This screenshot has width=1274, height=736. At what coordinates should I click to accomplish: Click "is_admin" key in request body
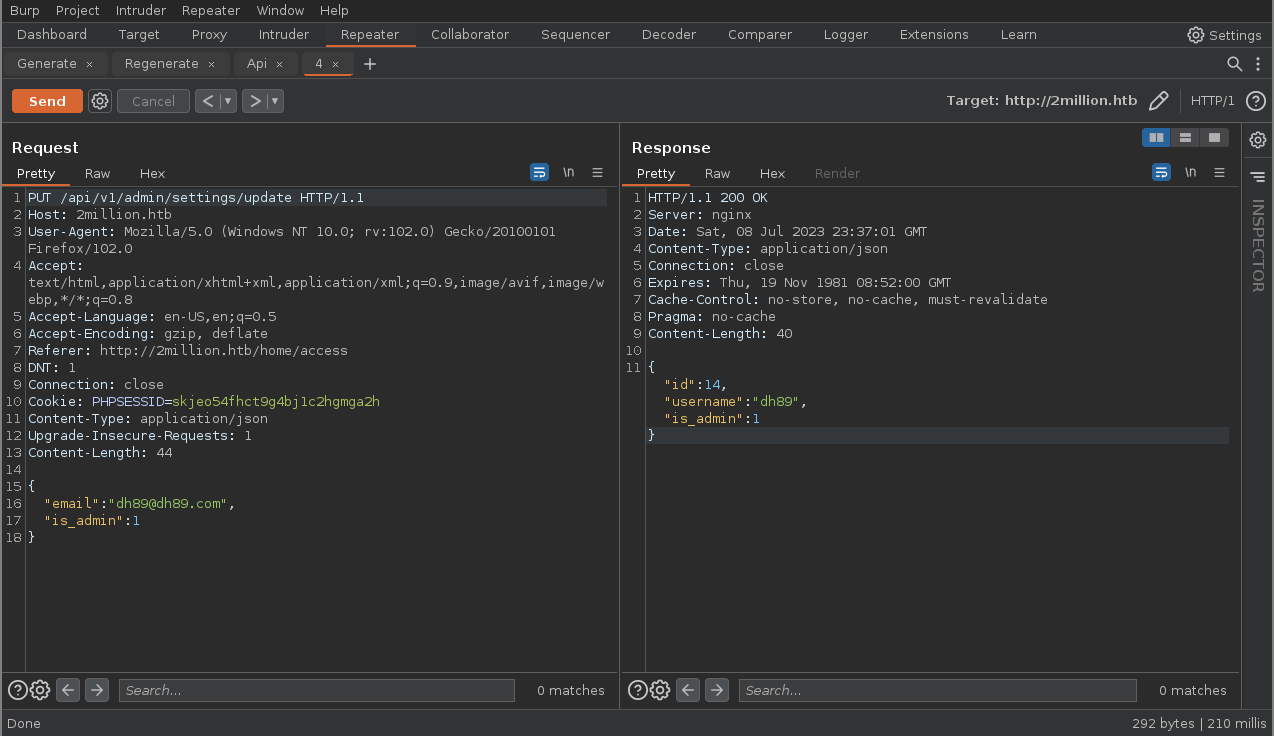[x=84, y=521]
